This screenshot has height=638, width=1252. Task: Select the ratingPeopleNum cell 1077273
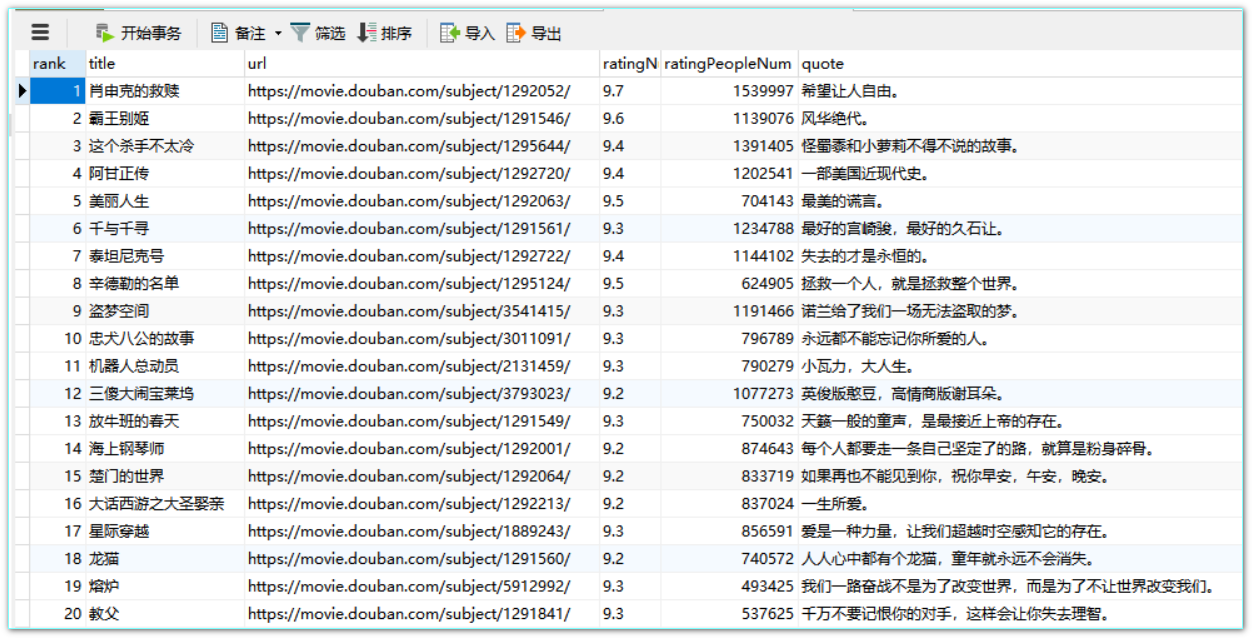click(x=729, y=394)
